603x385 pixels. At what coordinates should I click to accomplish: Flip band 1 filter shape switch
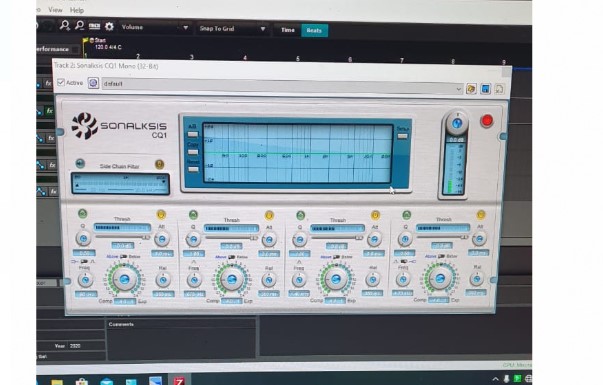pos(84,262)
